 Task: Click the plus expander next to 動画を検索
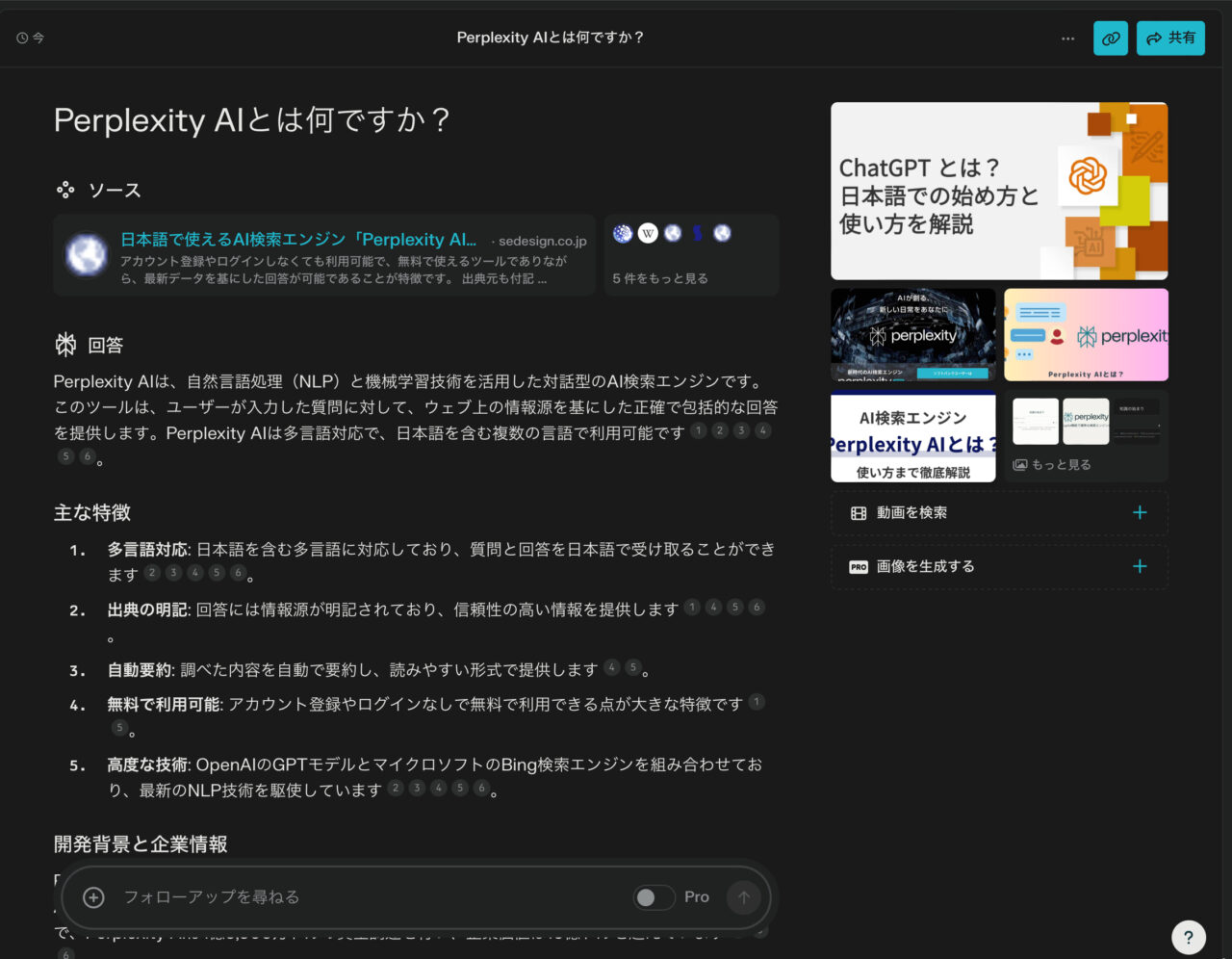pyautogui.click(x=1139, y=512)
